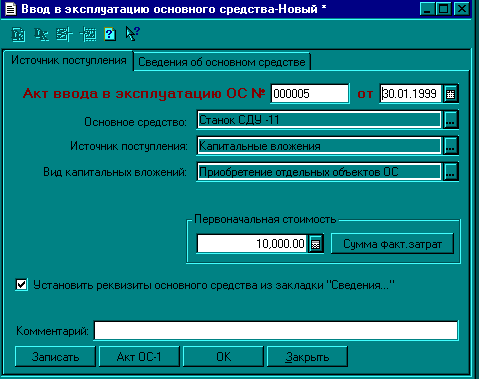Click the 'Капитальные вложения' field
The width and height of the screenshot is (479, 379).
click(x=319, y=146)
